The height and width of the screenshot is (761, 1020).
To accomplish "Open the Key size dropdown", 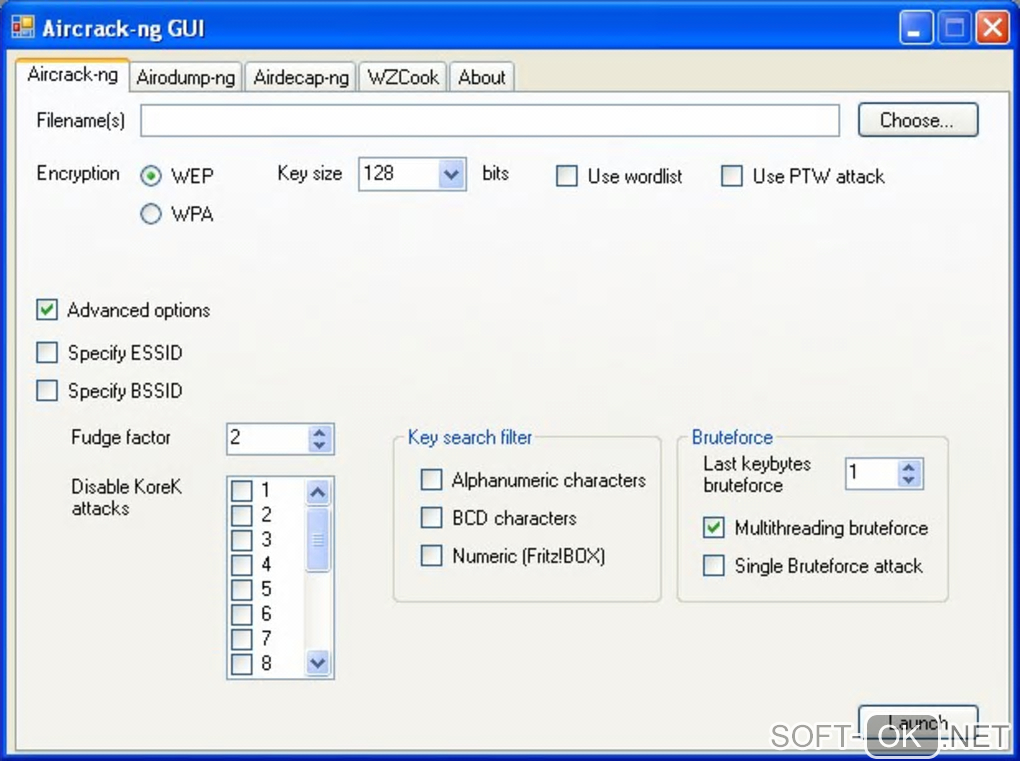I will point(451,174).
